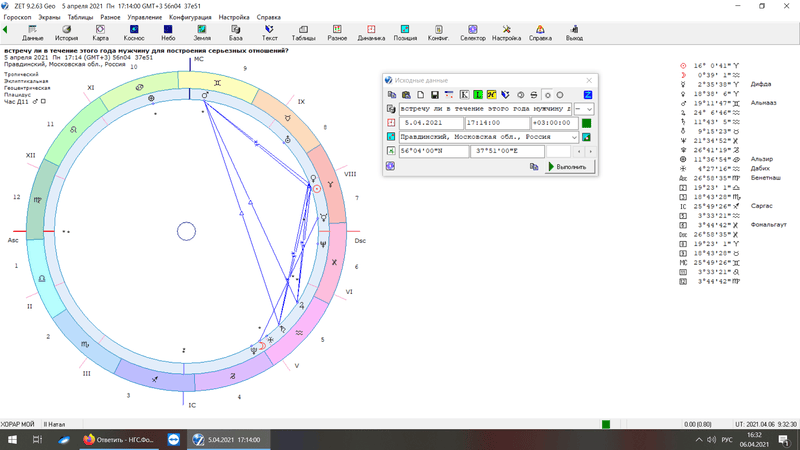The height and width of the screenshot is (450, 800).
Task: Open the Таблицы toolbar item
Action: tap(303, 32)
